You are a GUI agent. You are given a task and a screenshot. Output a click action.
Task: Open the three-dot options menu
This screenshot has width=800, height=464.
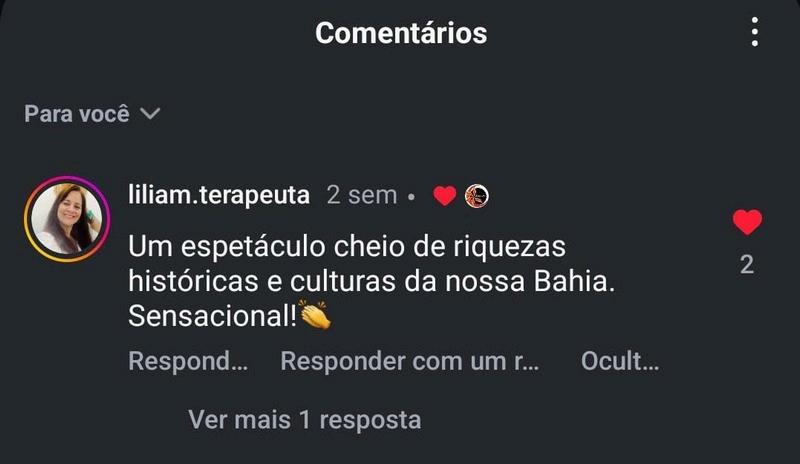tap(755, 32)
